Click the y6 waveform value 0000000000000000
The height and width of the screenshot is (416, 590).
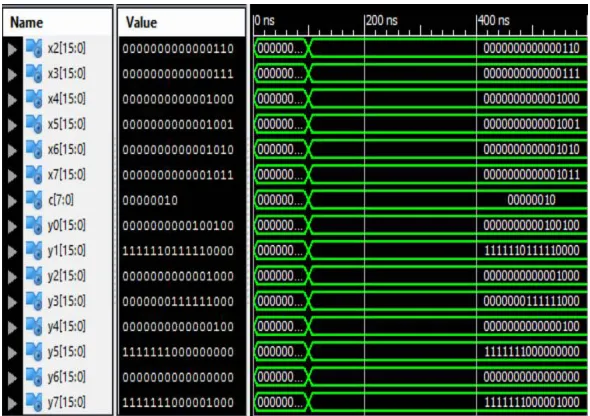click(531, 377)
